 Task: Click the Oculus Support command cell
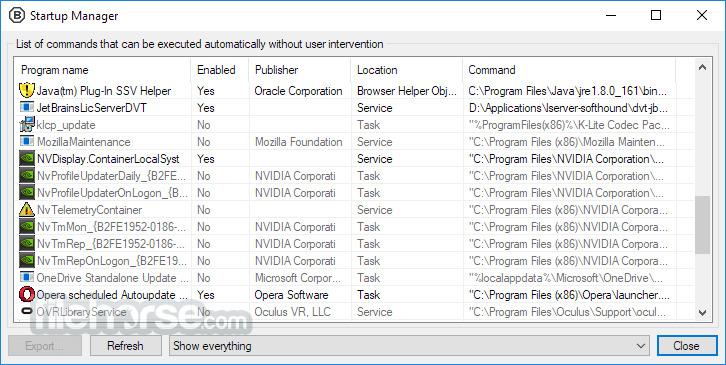[567, 312]
